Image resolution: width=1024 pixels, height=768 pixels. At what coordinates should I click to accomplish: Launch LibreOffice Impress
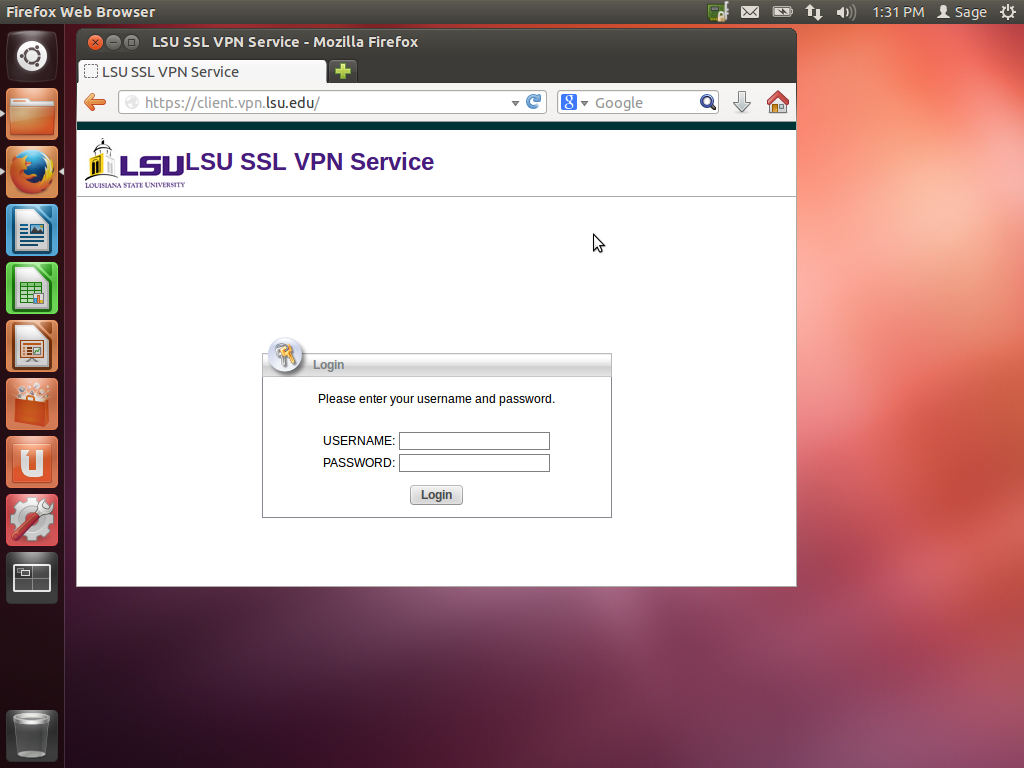coord(32,346)
